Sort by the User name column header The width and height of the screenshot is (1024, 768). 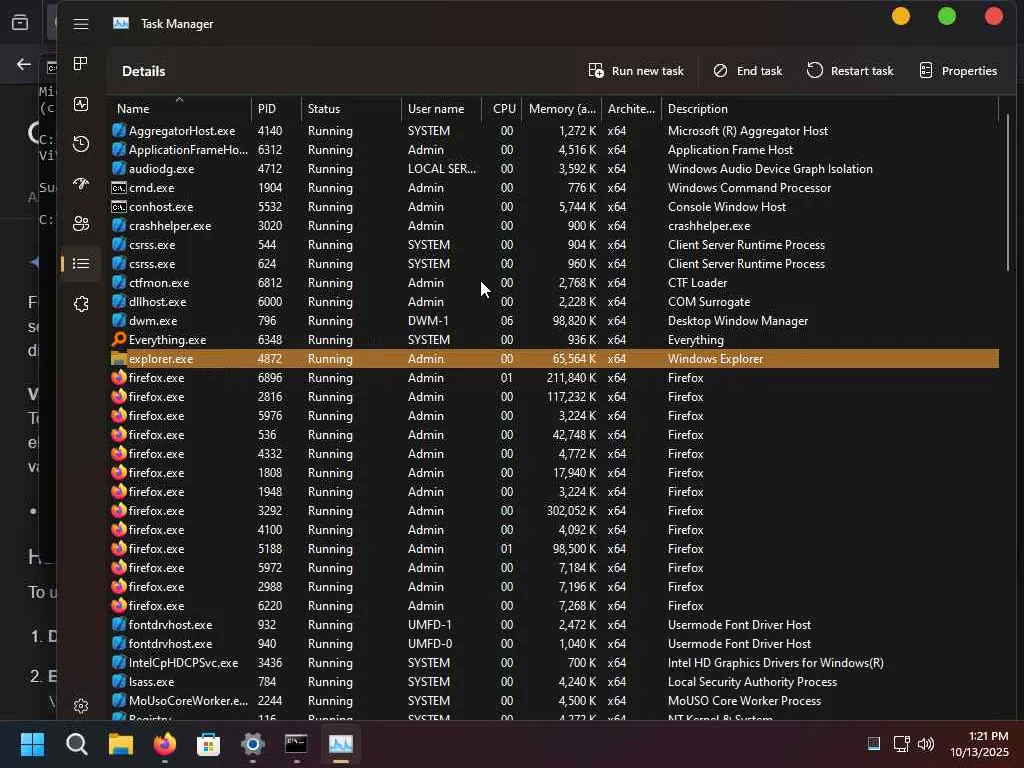[441, 109]
